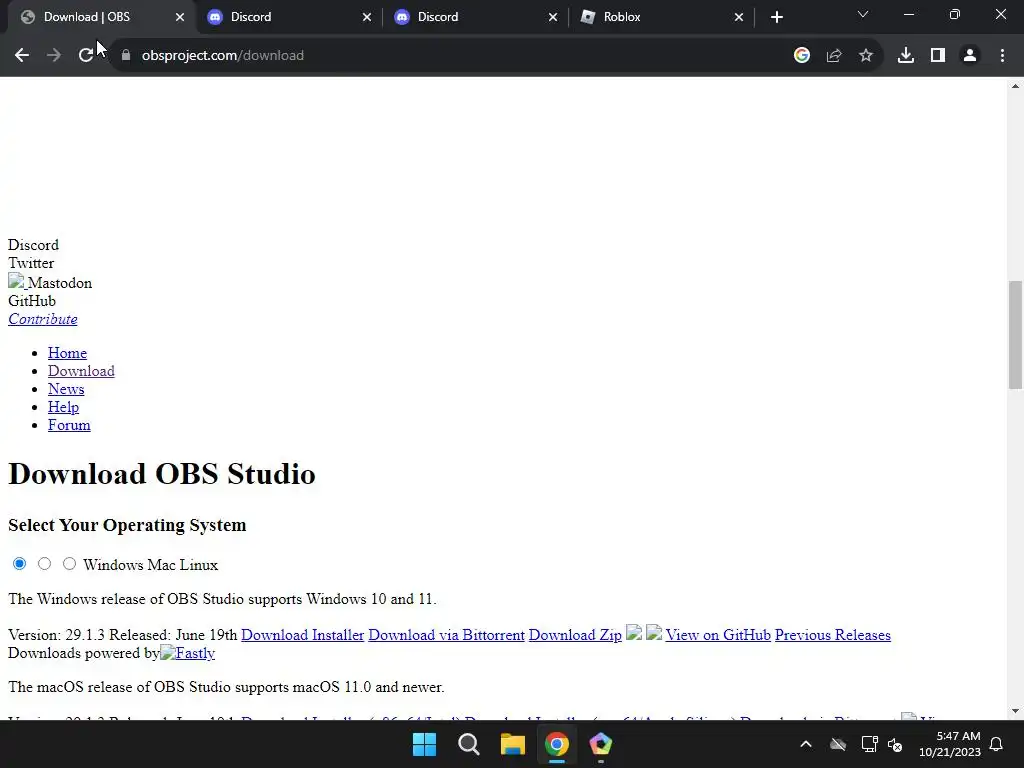Click the muted volume tray icon
1024x768 pixels.
pos(895,744)
